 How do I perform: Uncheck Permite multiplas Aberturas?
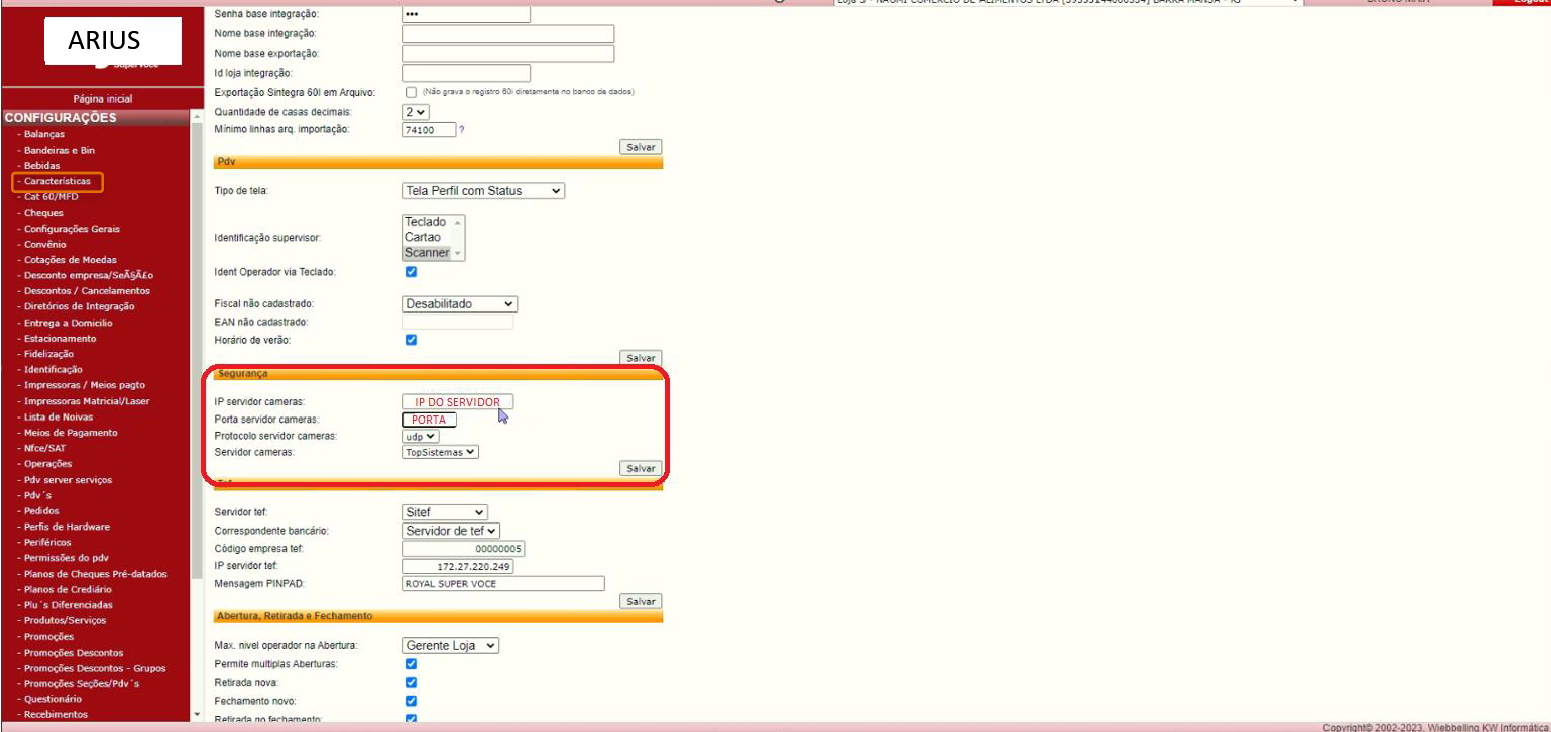tap(411, 664)
